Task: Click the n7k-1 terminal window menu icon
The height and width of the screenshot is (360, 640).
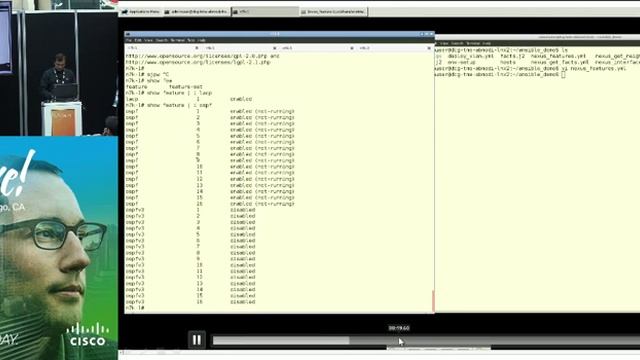Action: [128, 34]
